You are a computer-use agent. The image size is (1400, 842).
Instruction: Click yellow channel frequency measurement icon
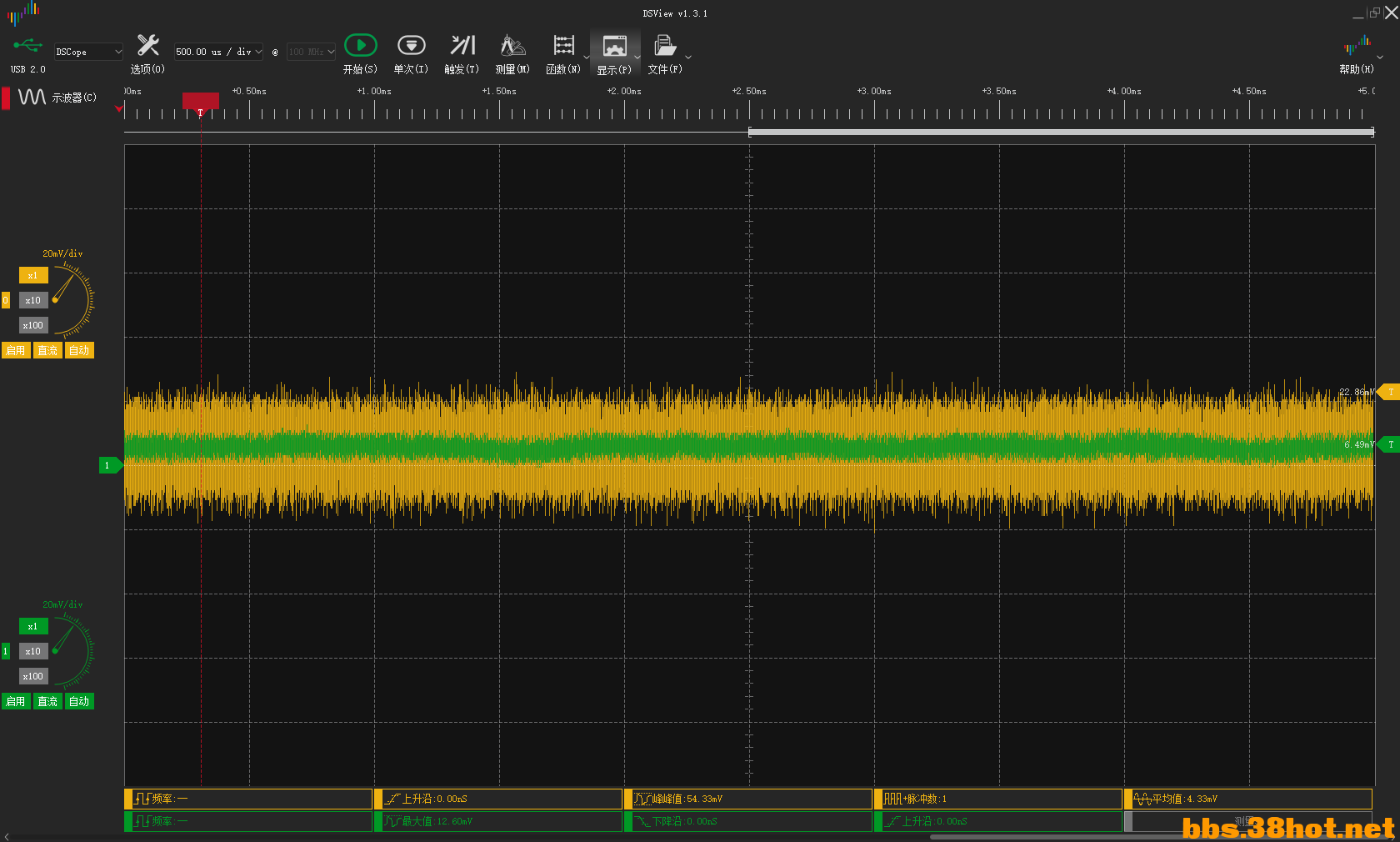142,799
